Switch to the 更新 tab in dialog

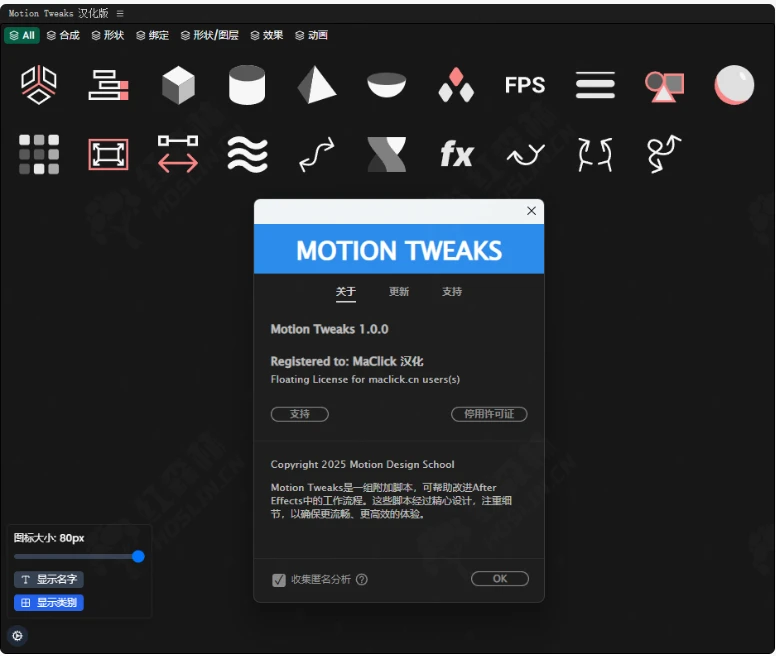[399, 292]
